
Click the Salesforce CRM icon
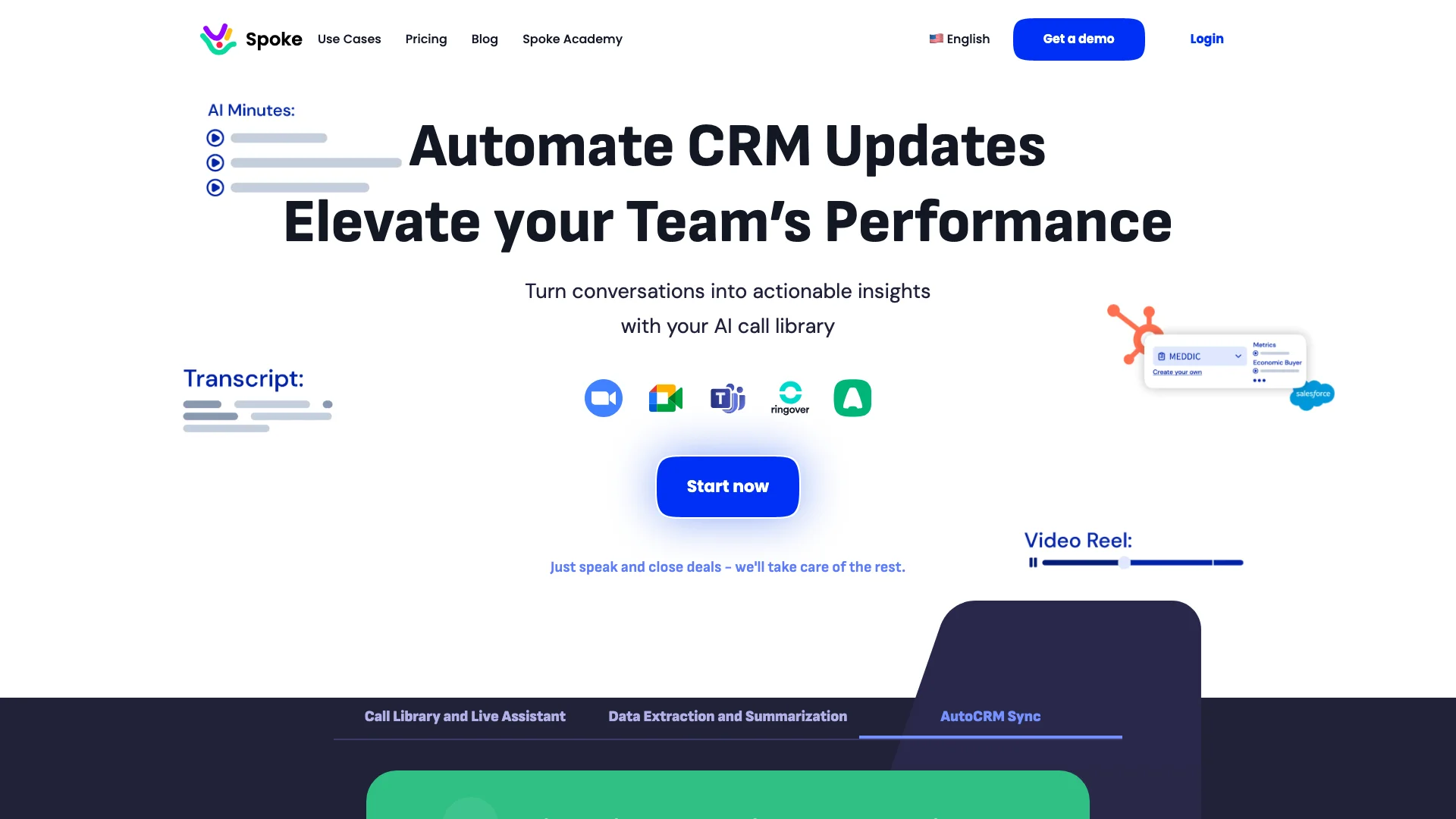[1312, 394]
